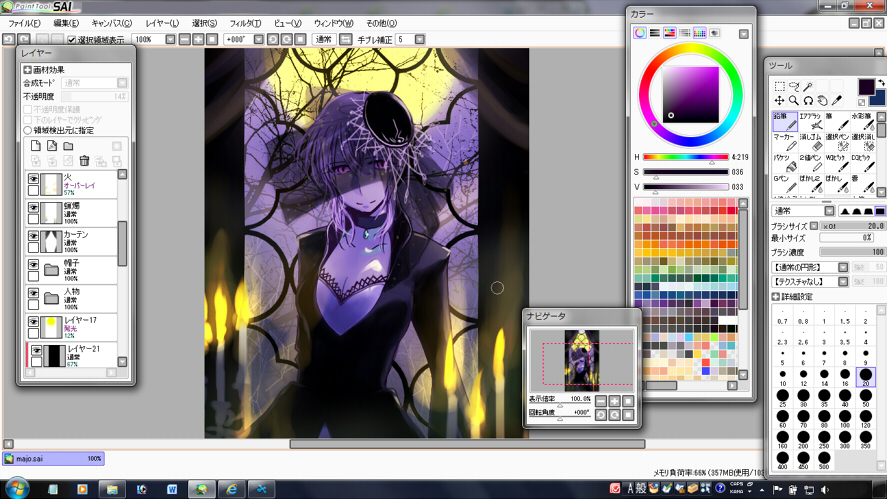Hide the カーテン layer
This screenshot has height=499, width=887.
coord(33,235)
